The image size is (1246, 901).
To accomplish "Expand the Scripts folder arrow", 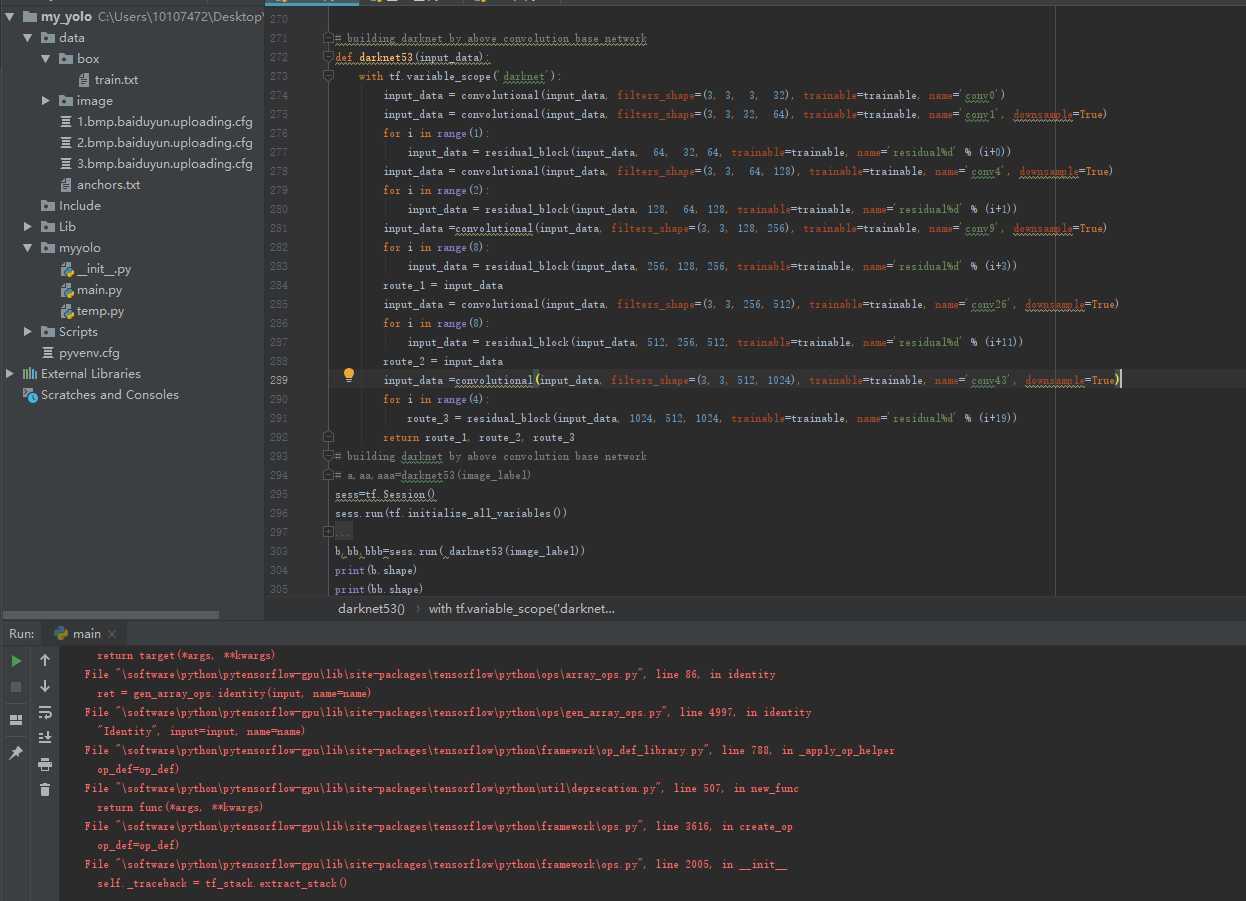I will (29, 332).
